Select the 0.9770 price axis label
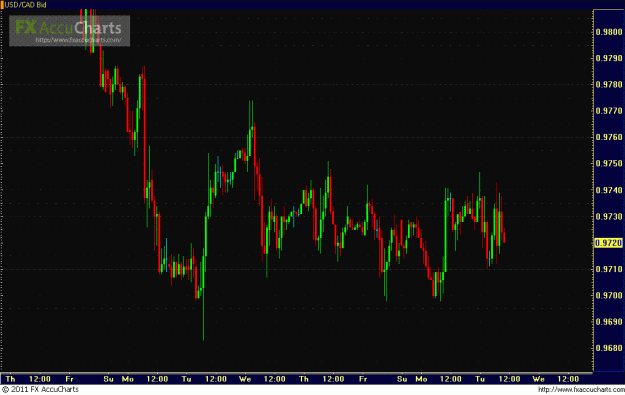 coord(609,111)
